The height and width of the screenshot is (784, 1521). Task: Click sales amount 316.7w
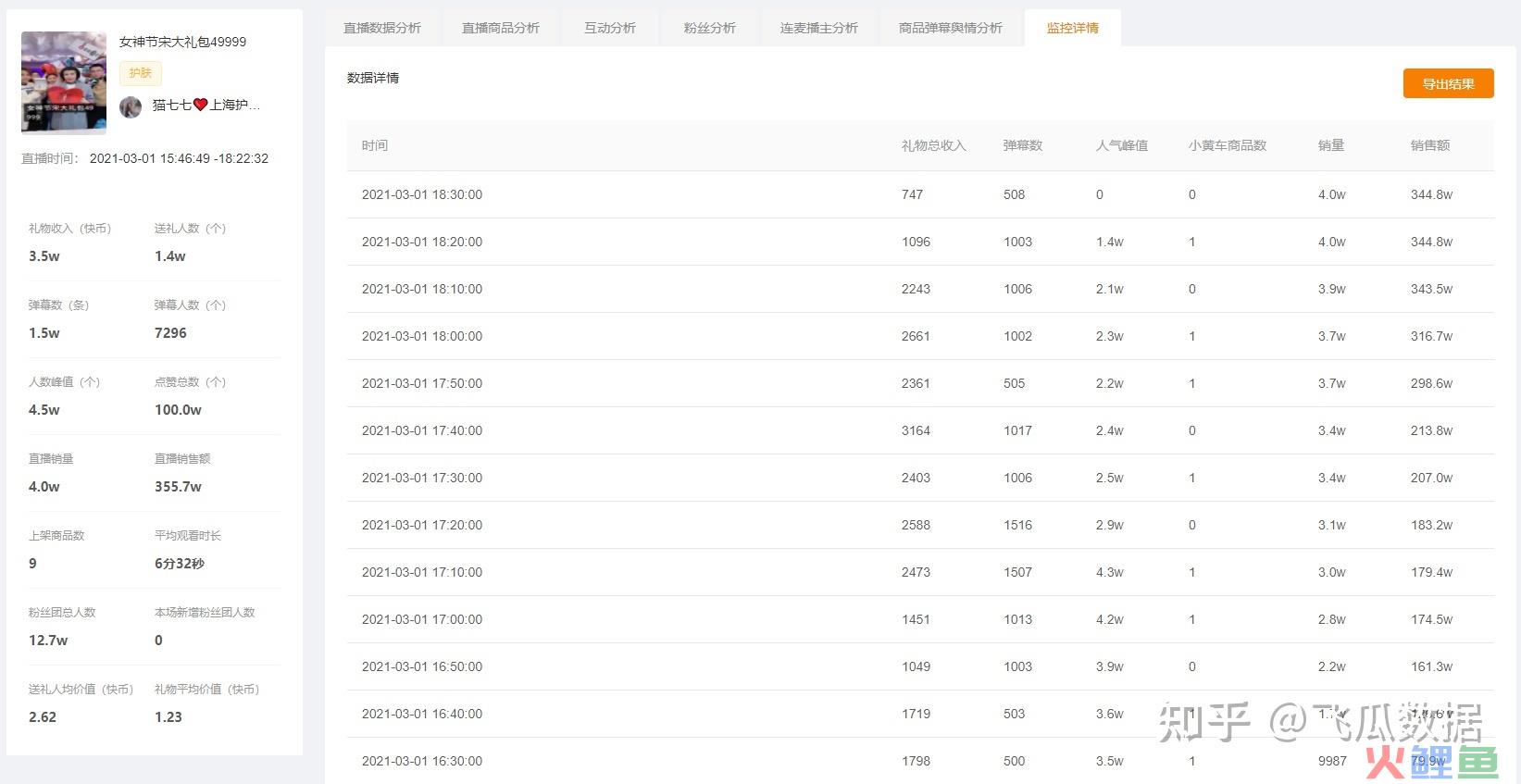click(x=1432, y=336)
